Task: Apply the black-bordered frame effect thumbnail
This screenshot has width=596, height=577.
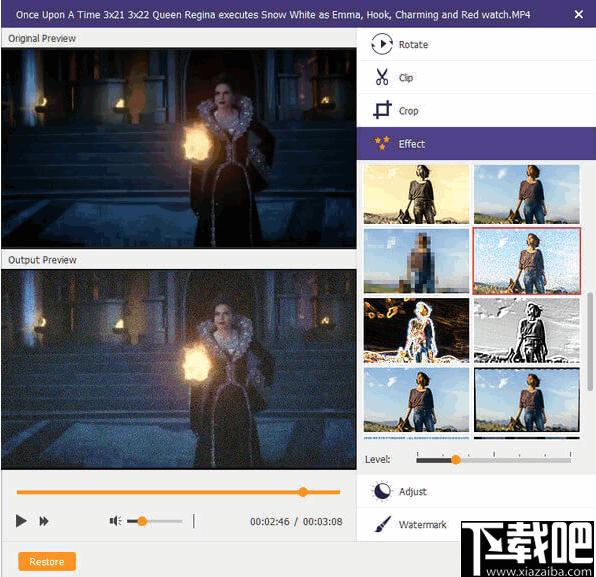Action: click(x=526, y=400)
